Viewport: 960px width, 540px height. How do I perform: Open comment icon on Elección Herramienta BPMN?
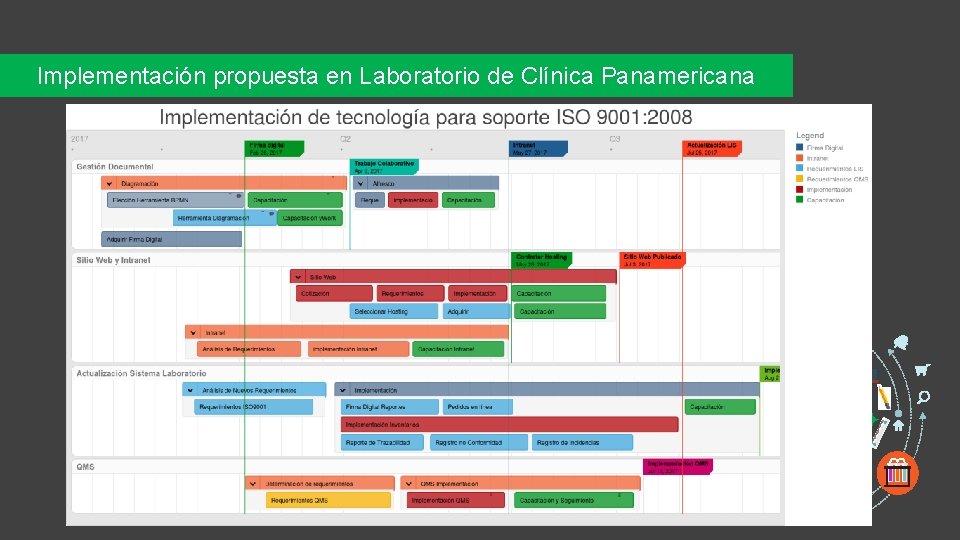coord(239,196)
